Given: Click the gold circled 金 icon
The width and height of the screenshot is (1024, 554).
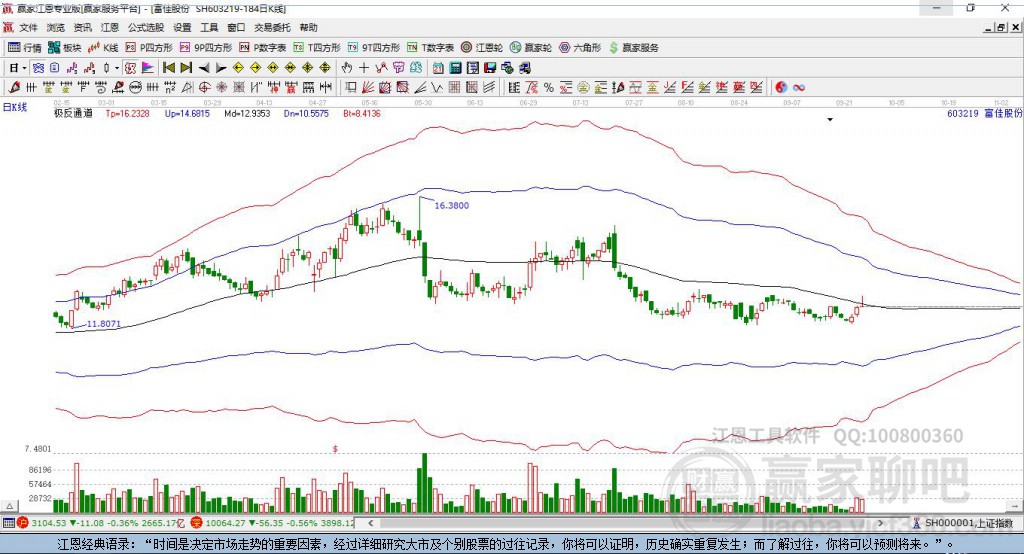Looking at the screenshot, I should 583,88.
